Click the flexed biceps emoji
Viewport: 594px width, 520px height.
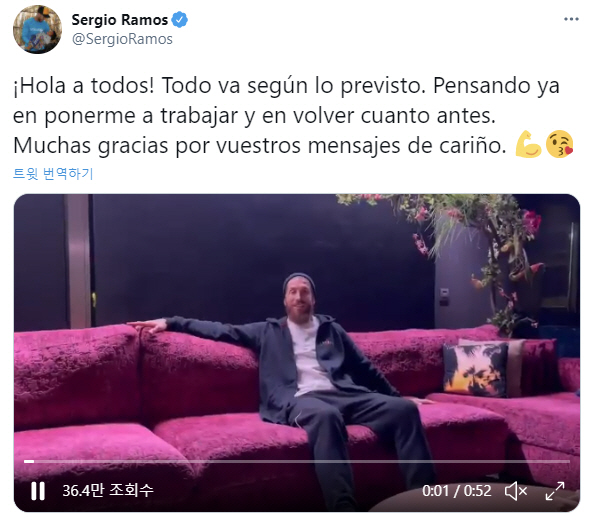528,144
